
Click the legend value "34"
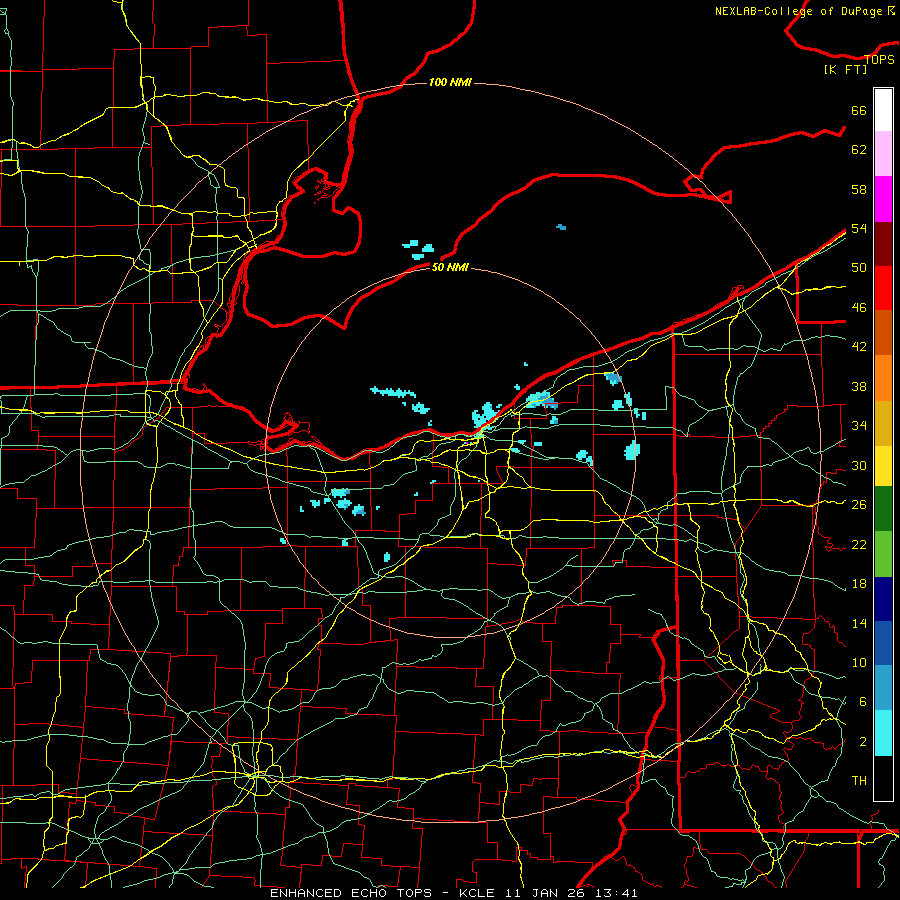[x=859, y=425]
